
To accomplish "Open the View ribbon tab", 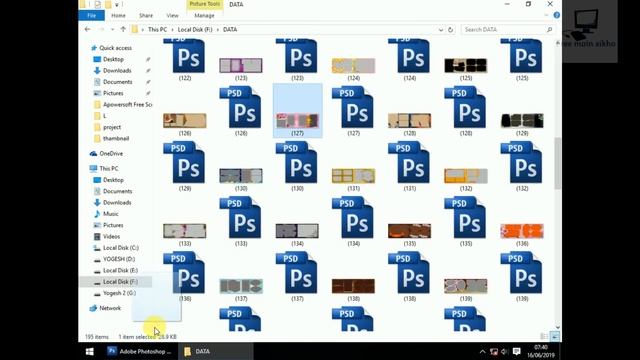I will point(172,16).
